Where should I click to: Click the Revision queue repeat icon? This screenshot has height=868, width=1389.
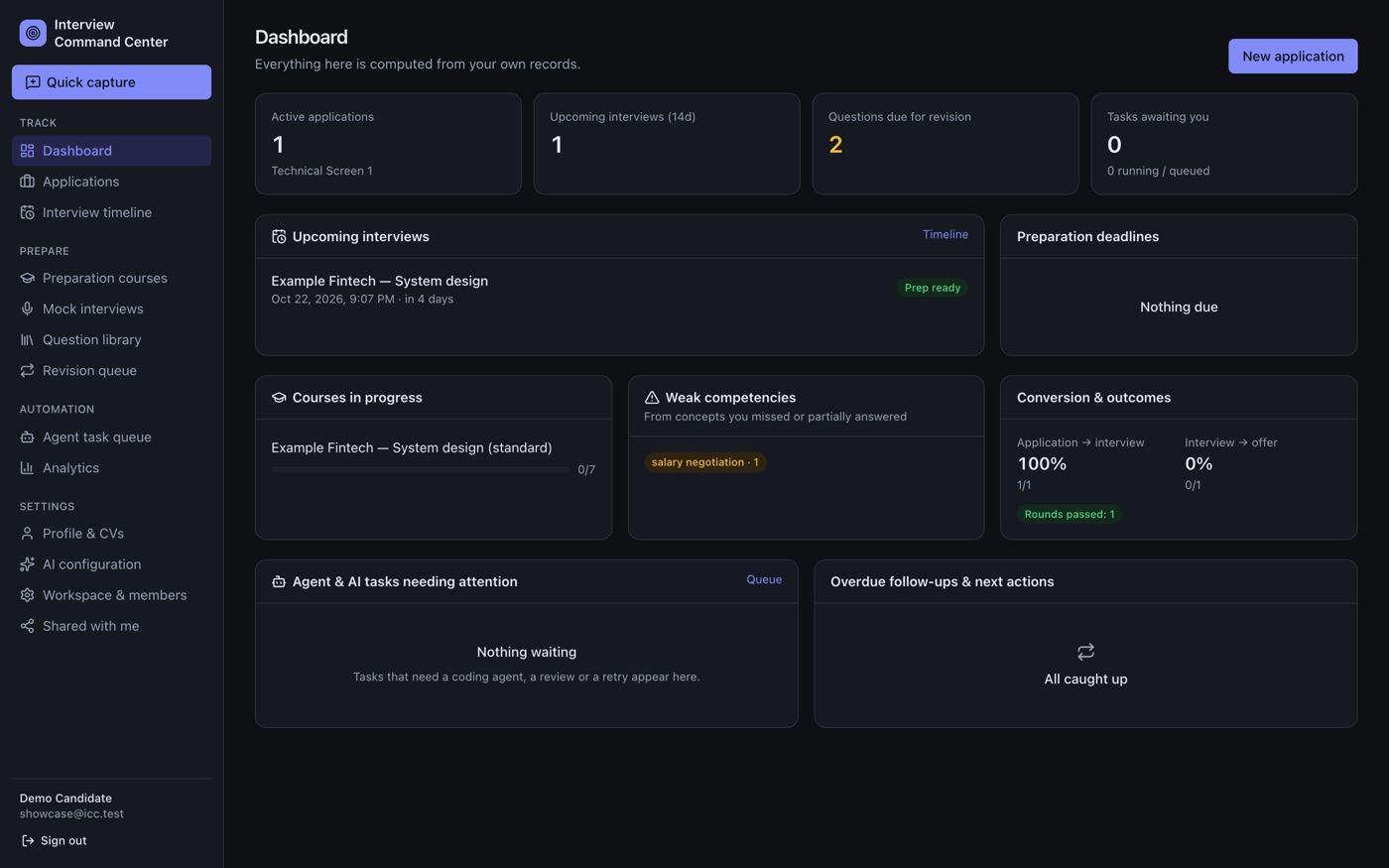[x=27, y=370]
